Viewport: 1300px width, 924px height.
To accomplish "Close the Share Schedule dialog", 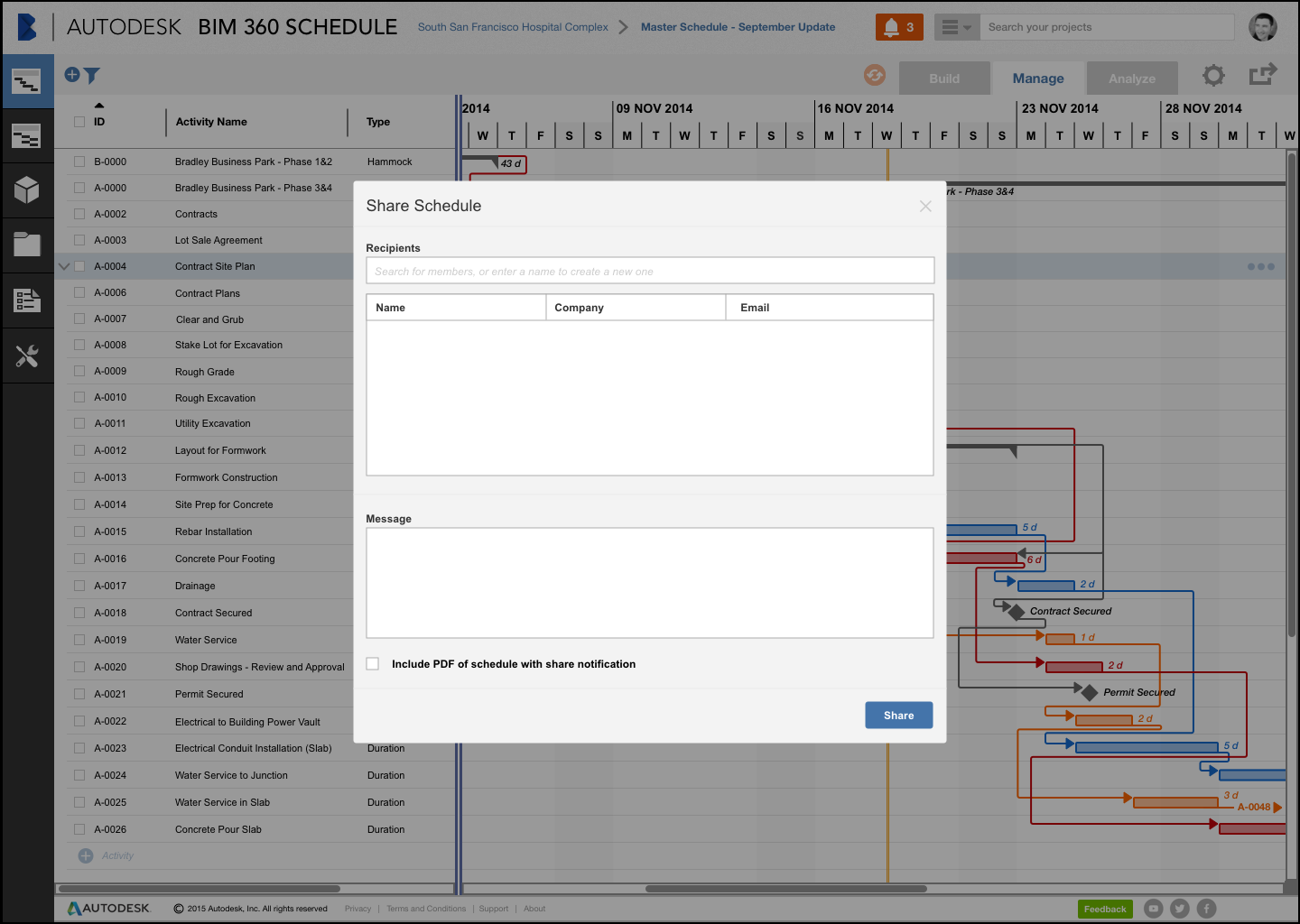I will (x=925, y=207).
